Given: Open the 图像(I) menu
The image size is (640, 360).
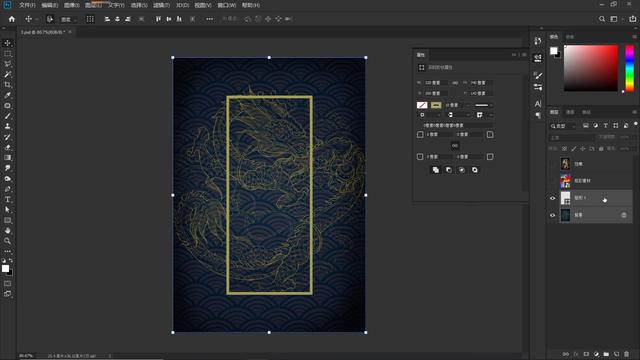Looking at the screenshot, I should 71,5.
